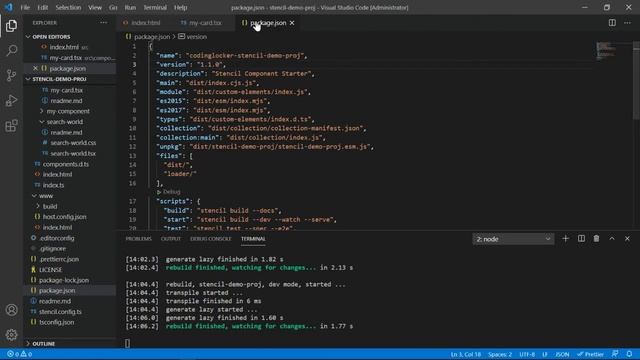This screenshot has height=360, width=640.
Task: Open package-lock.json in the explorer
Action: pos(64,280)
